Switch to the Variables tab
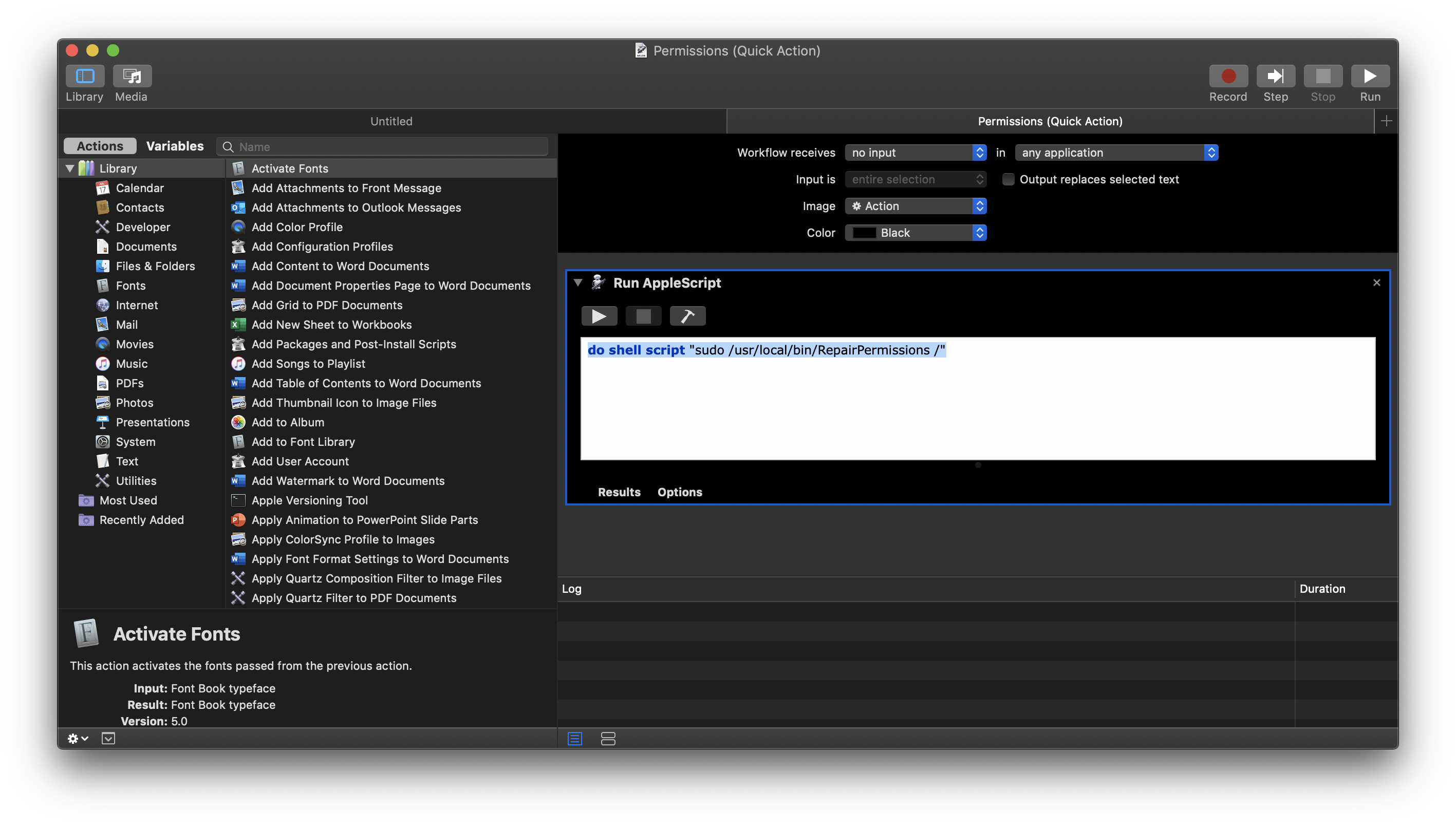This screenshot has height=825, width=1456. [x=175, y=146]
